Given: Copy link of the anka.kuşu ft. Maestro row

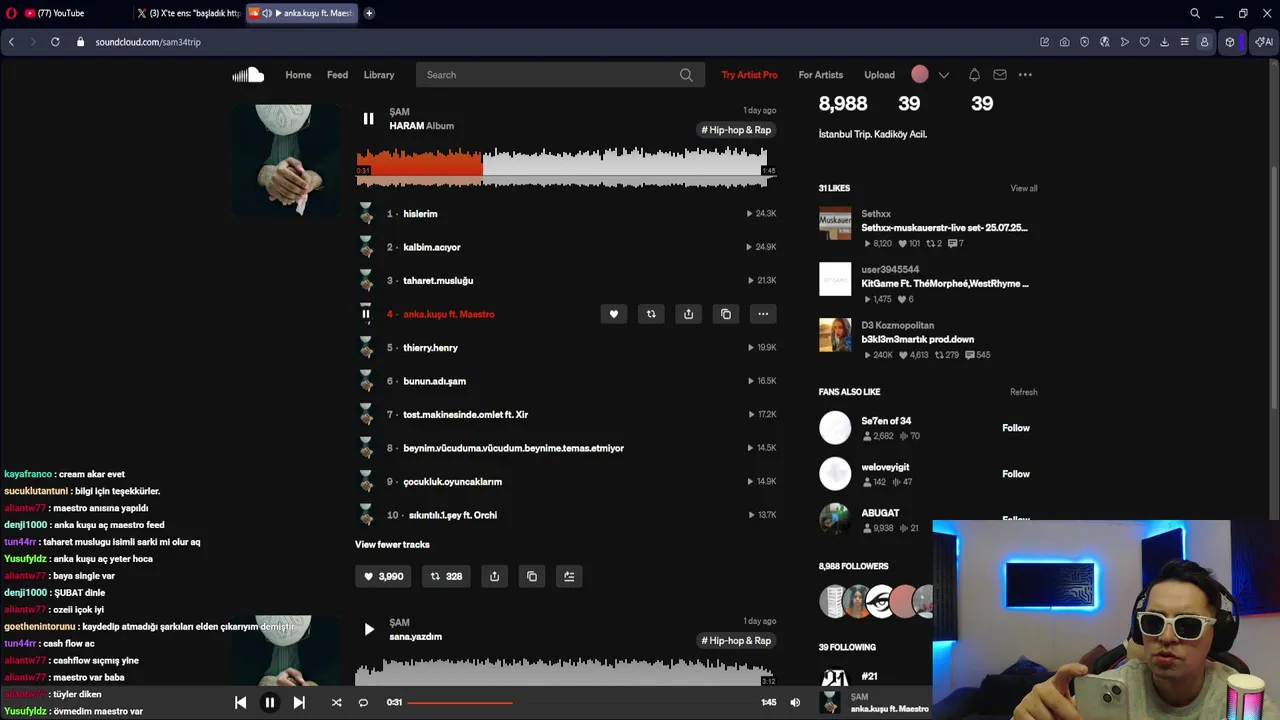Looking at the screenshot, I should point(726,314).
